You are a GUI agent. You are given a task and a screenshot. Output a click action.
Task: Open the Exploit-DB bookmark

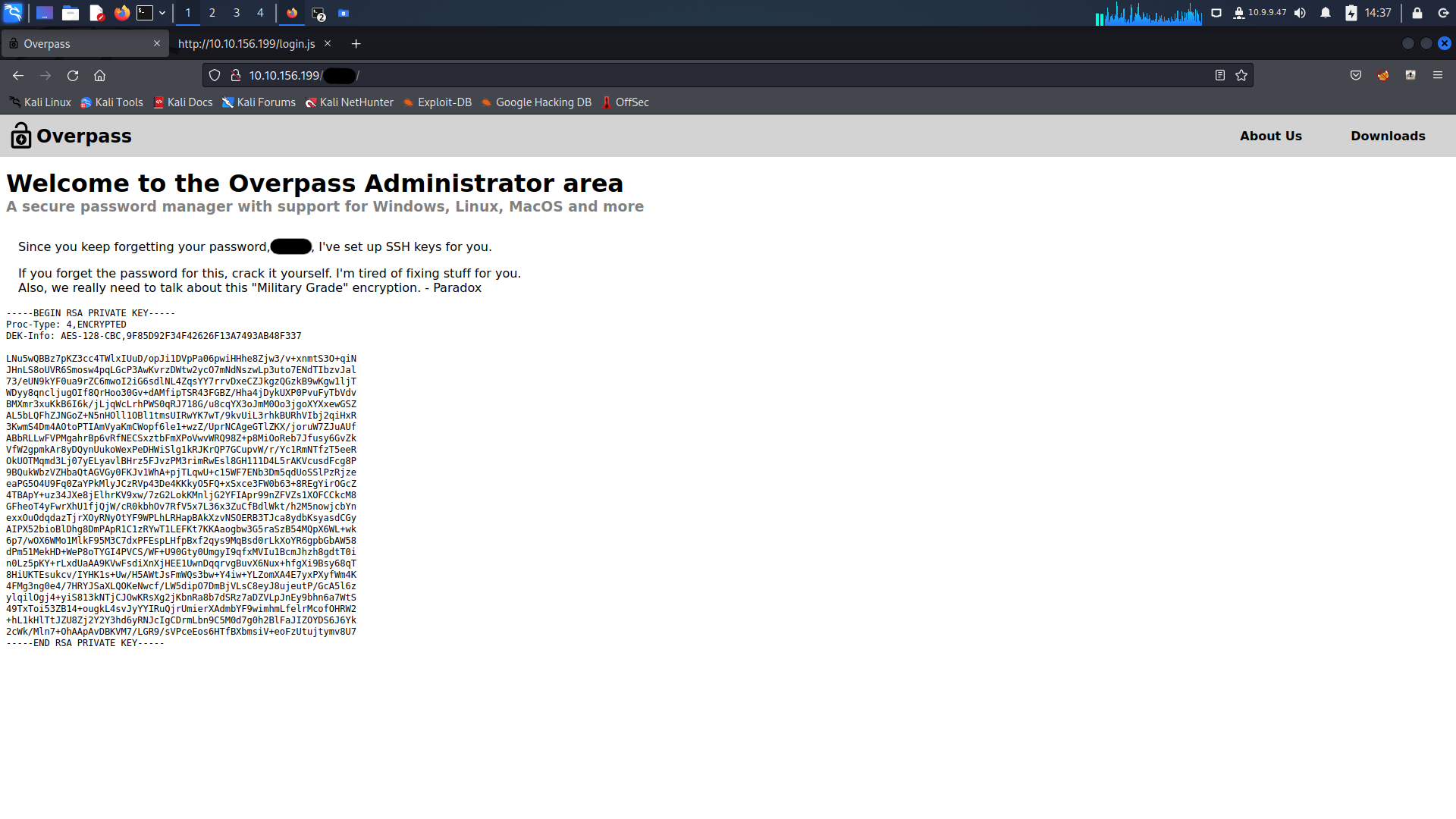(437, 102)
